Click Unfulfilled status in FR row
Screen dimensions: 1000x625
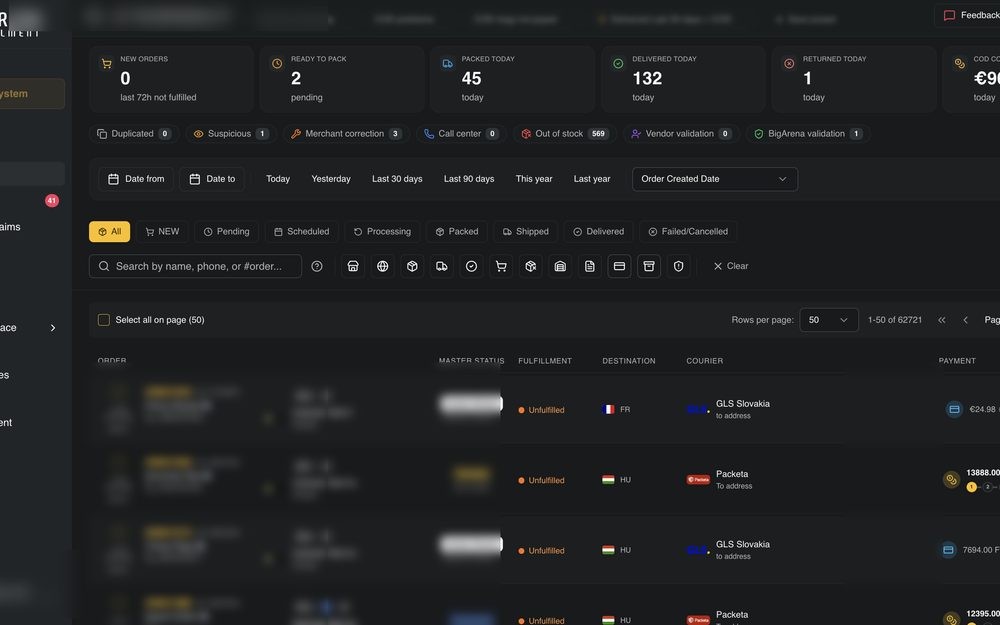[541, 410]
